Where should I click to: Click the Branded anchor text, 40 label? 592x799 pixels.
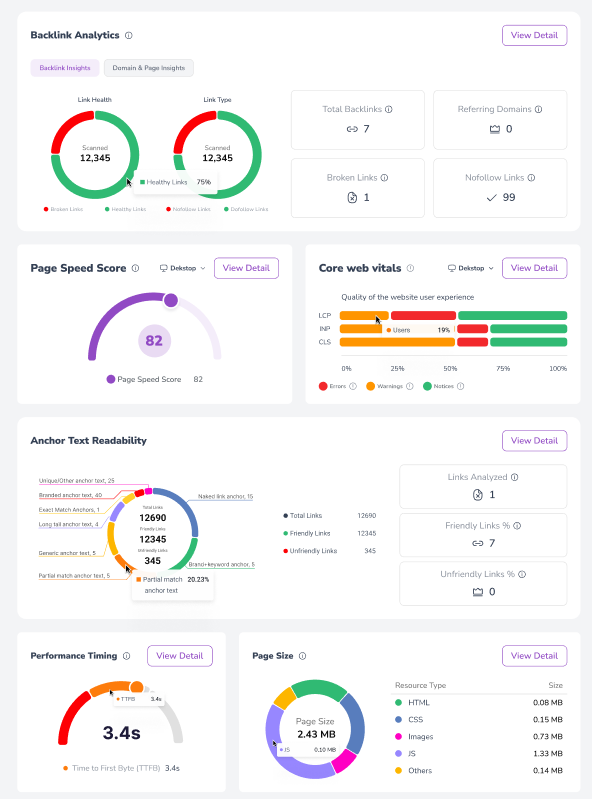(x=70, y=495)
